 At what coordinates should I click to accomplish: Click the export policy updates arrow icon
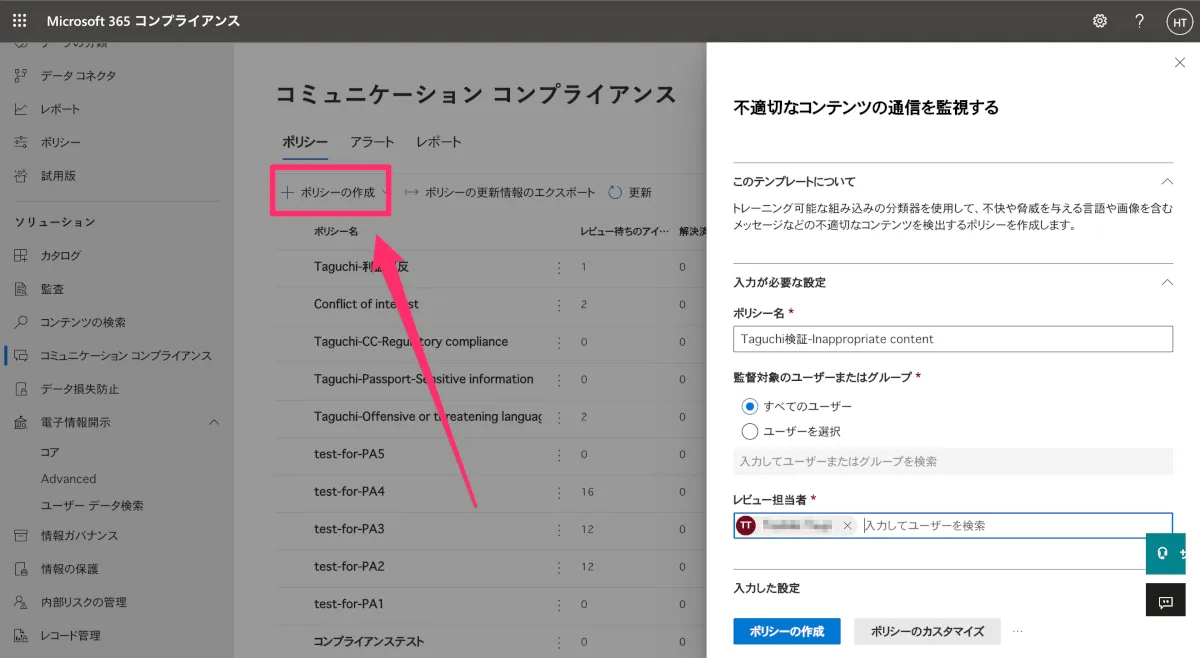(411, 192)
